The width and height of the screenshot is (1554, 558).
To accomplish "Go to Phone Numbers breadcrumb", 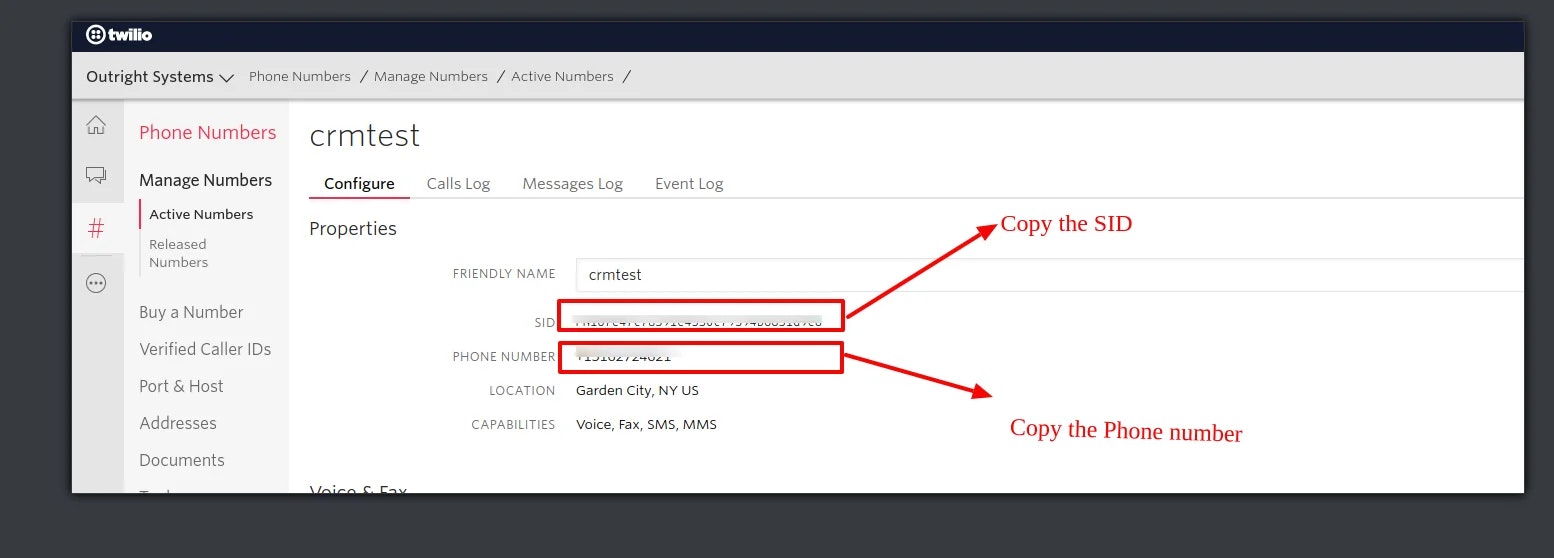I will point(300,76).
